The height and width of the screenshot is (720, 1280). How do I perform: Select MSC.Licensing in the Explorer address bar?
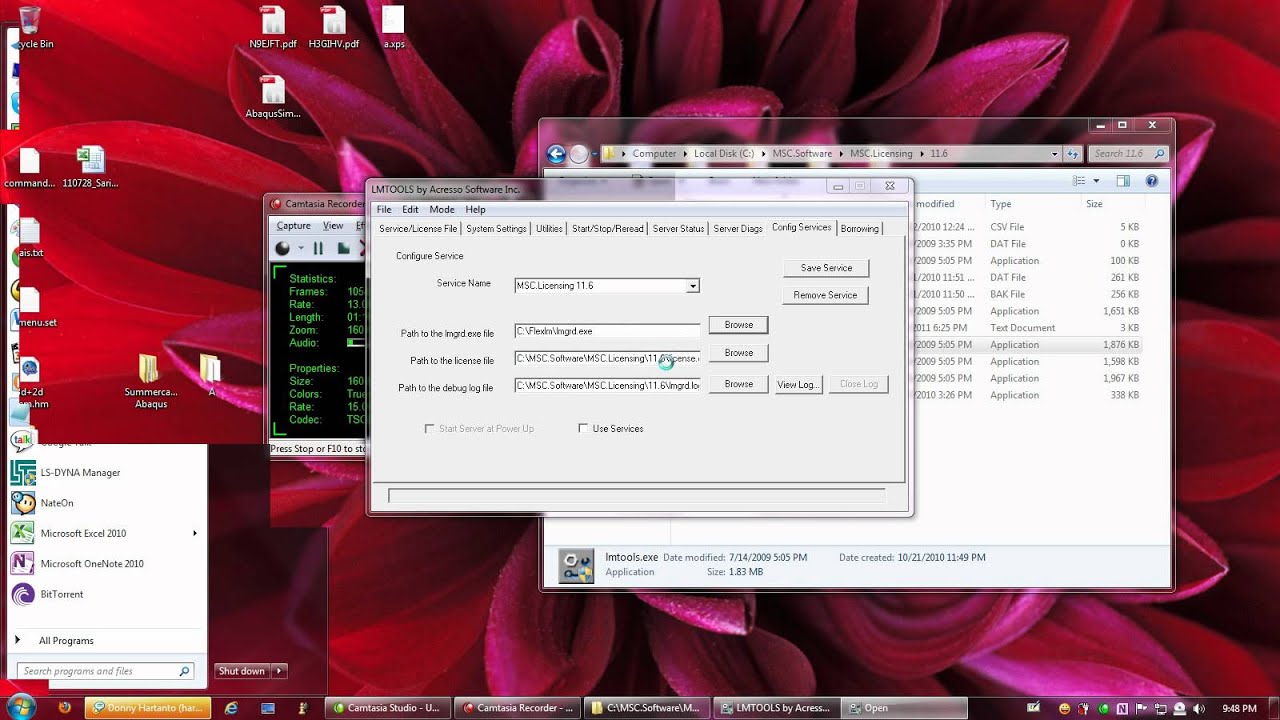coord(881,154)
